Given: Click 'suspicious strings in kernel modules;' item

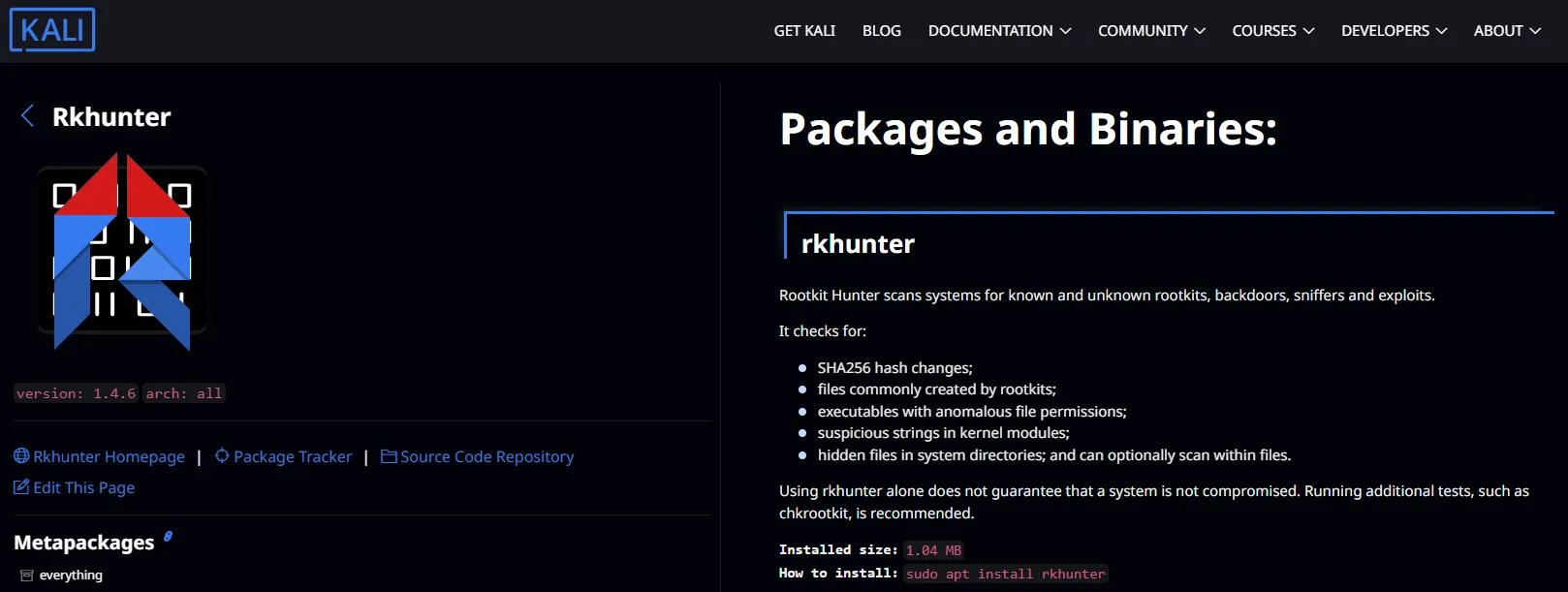Looking at the screenshot, I should tap(943, 433).
